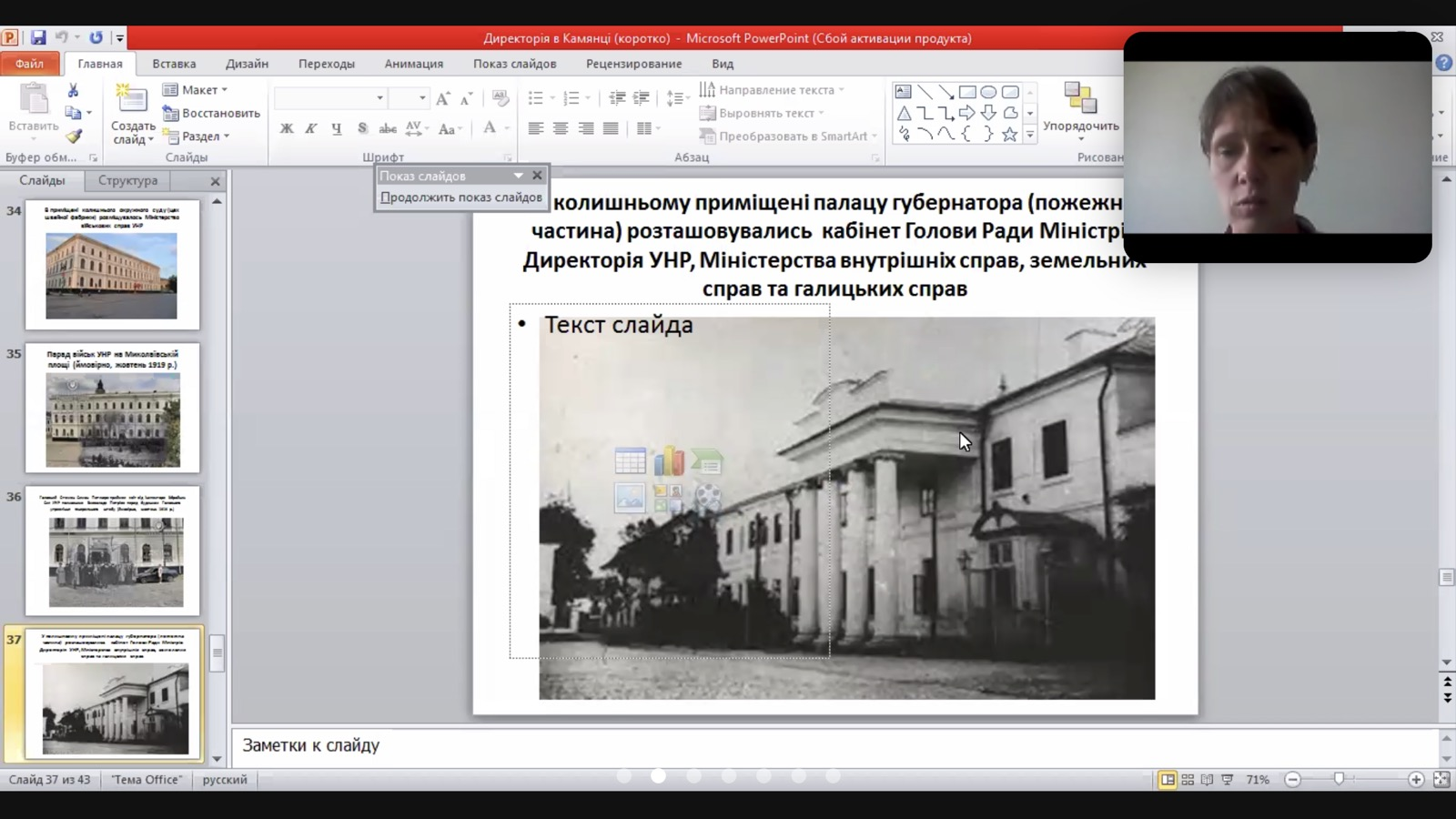
Task: Open the Вставка ribbon tab
Action: [174, 64]
